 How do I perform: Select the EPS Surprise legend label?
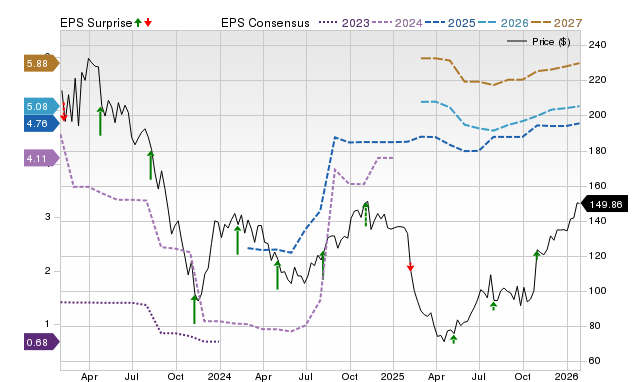tap(96, 23)
